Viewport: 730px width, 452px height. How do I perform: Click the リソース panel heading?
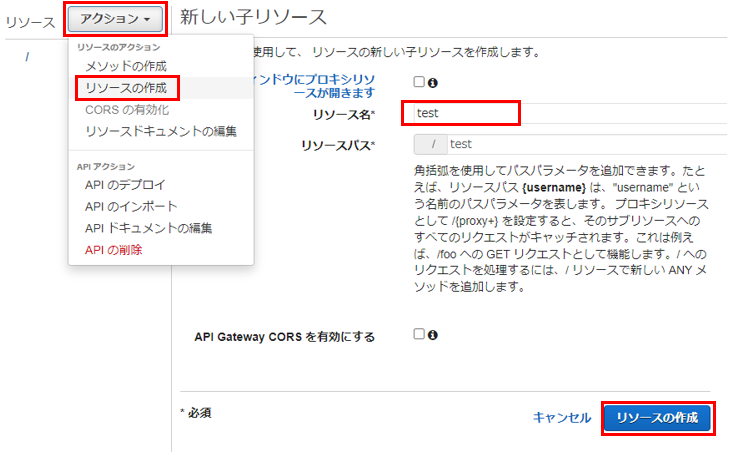coord(30,20)
